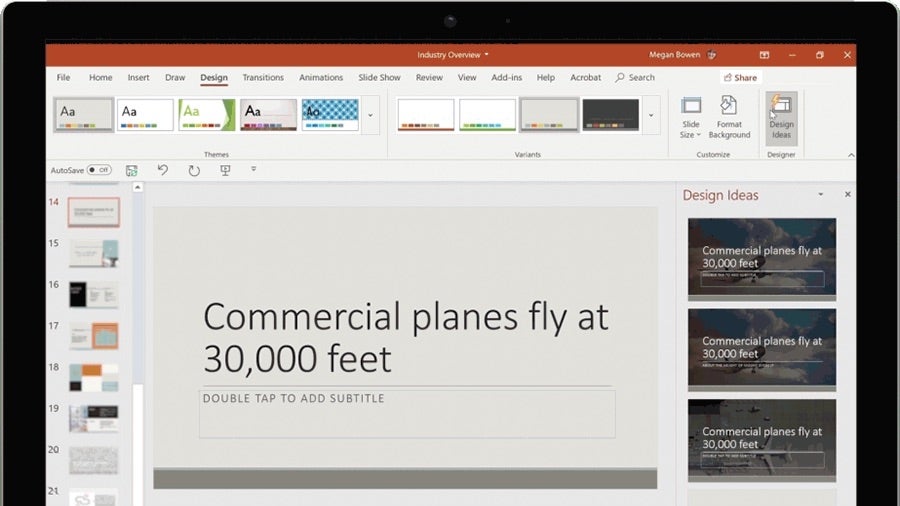The height and width of the screenshot is (506, 900).
Task: Start presentation from beginning icon
Action: (225, 170)
